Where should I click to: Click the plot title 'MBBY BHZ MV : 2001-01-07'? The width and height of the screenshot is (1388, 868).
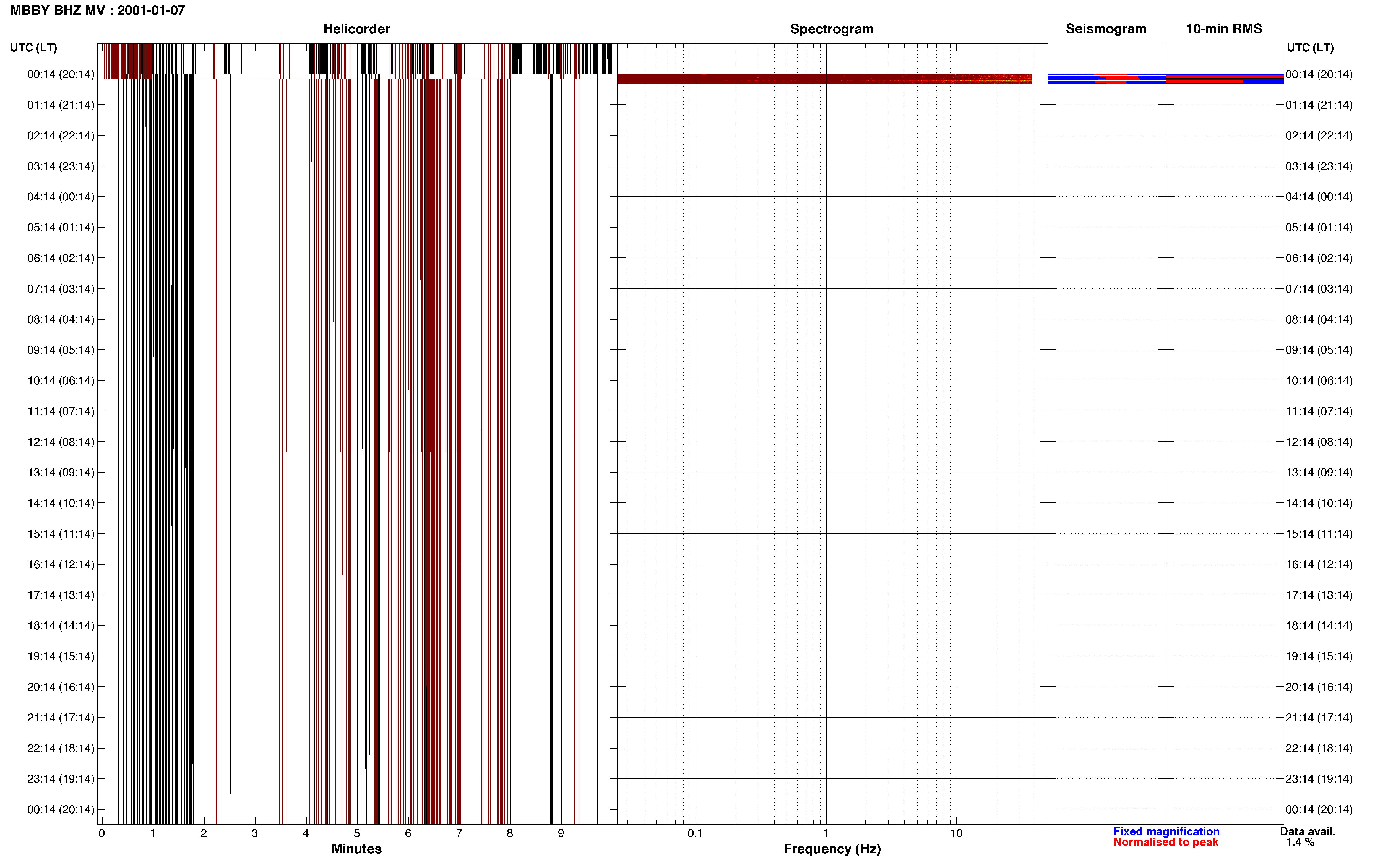(98, 10)
